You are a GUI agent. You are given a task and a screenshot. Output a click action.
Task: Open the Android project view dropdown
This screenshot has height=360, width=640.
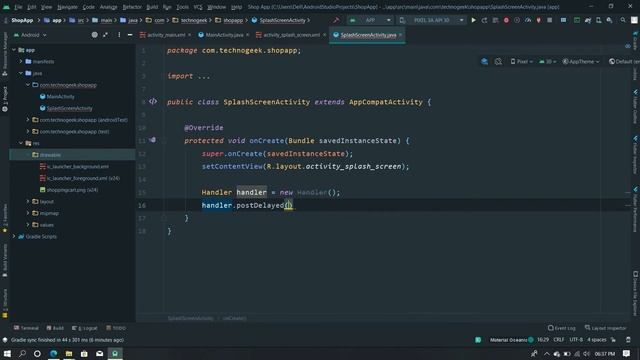[30, 35]
